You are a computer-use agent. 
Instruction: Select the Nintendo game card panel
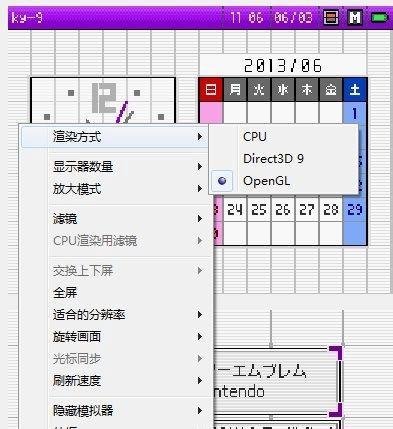[277, 381]
